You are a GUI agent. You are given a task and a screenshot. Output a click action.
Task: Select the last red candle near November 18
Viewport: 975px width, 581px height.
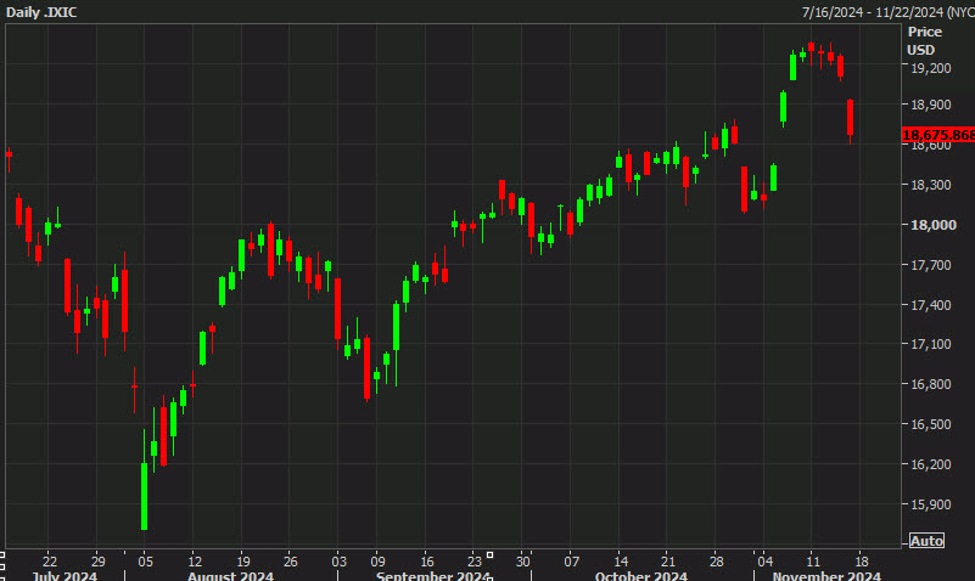coord(849,115)
